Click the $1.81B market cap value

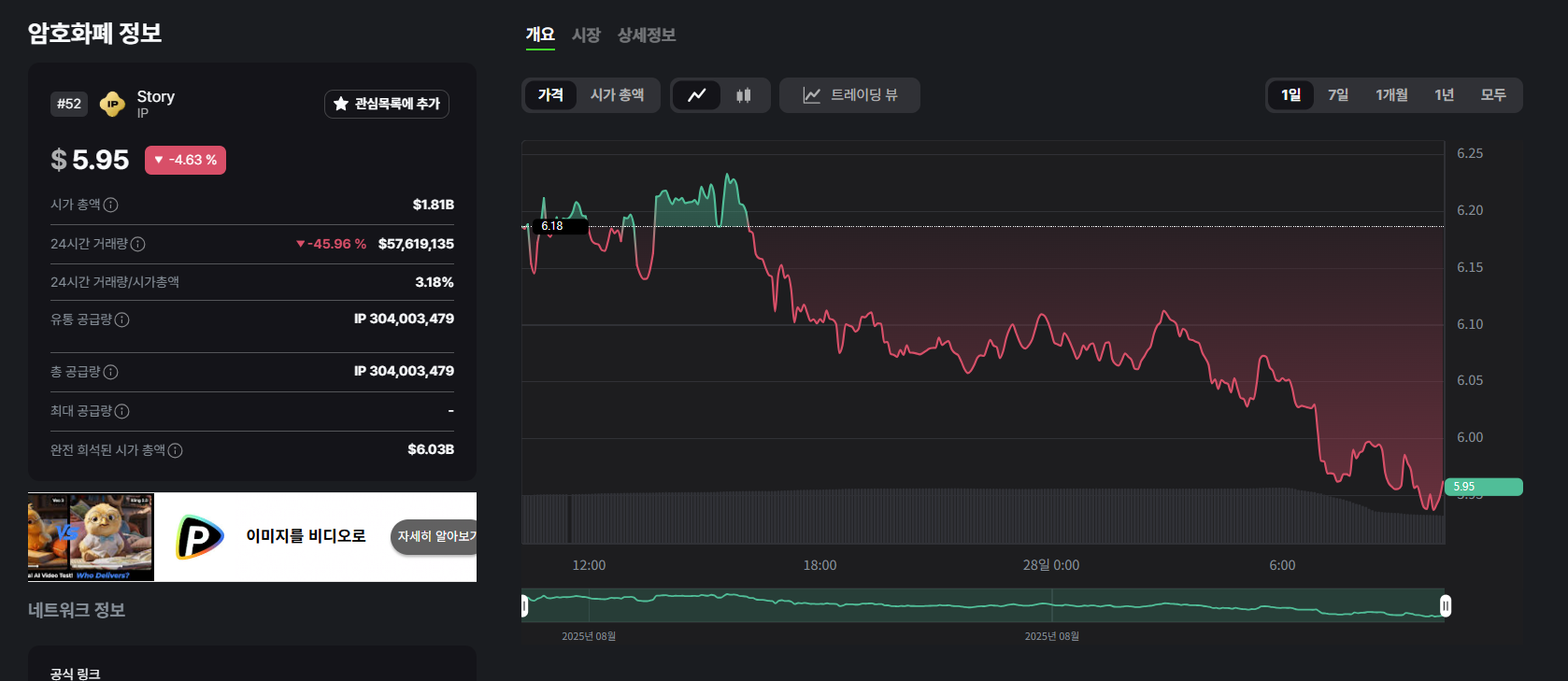pyautogui.click(x=434, y=205)
